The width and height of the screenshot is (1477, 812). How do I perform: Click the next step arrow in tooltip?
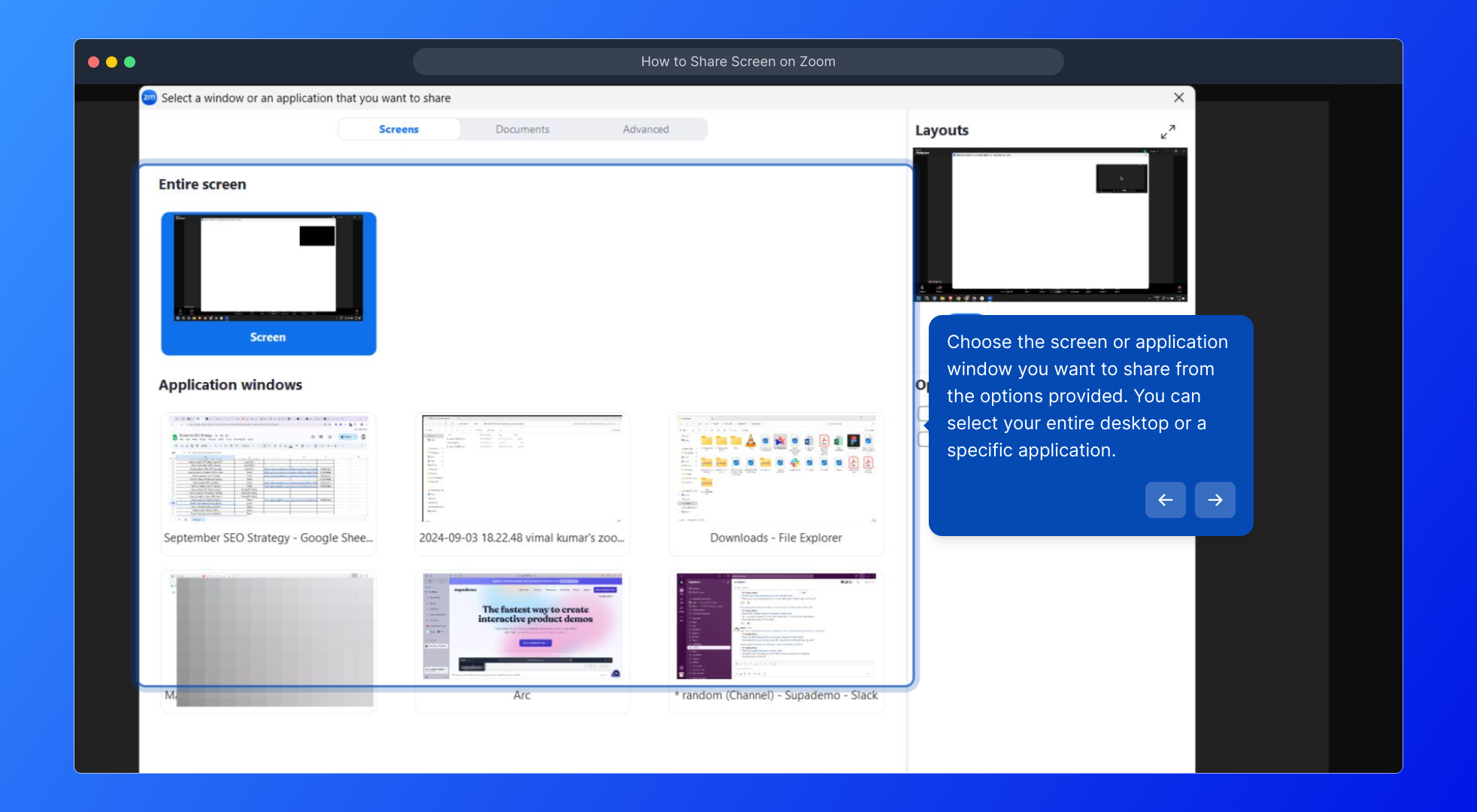(x=1215, y=500)
